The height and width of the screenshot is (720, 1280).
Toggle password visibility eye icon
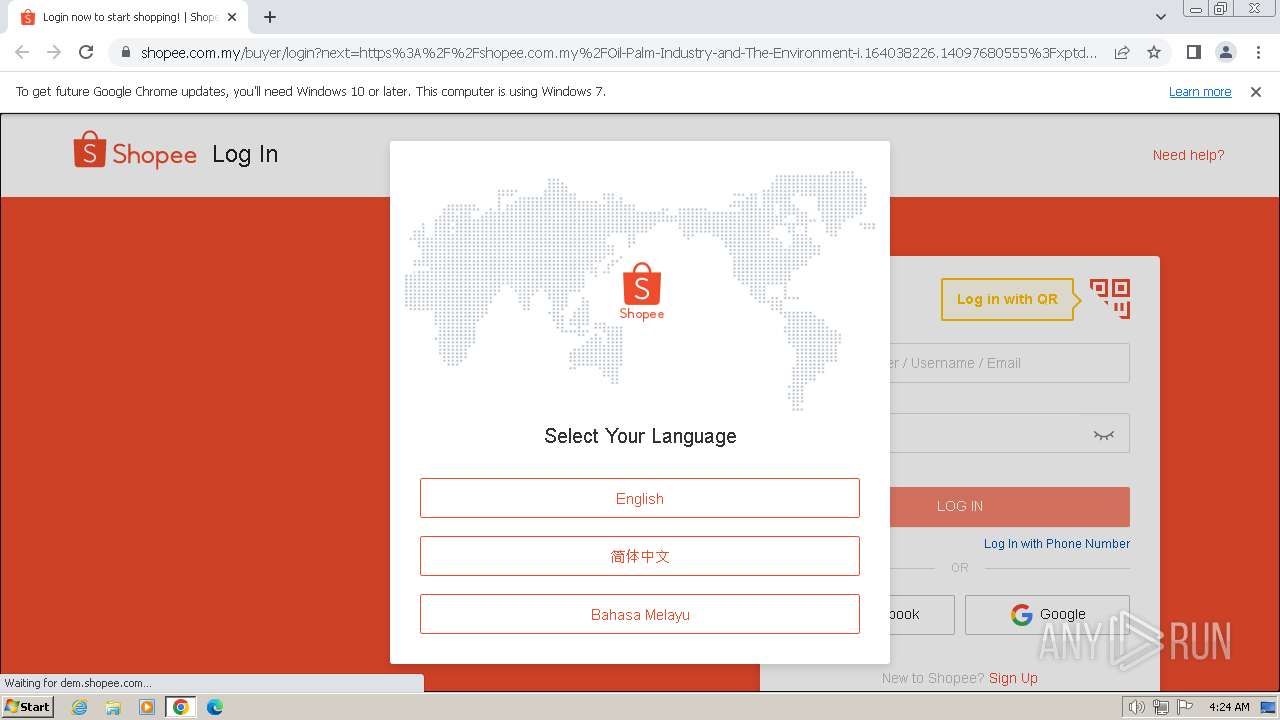click(1104, 435)
